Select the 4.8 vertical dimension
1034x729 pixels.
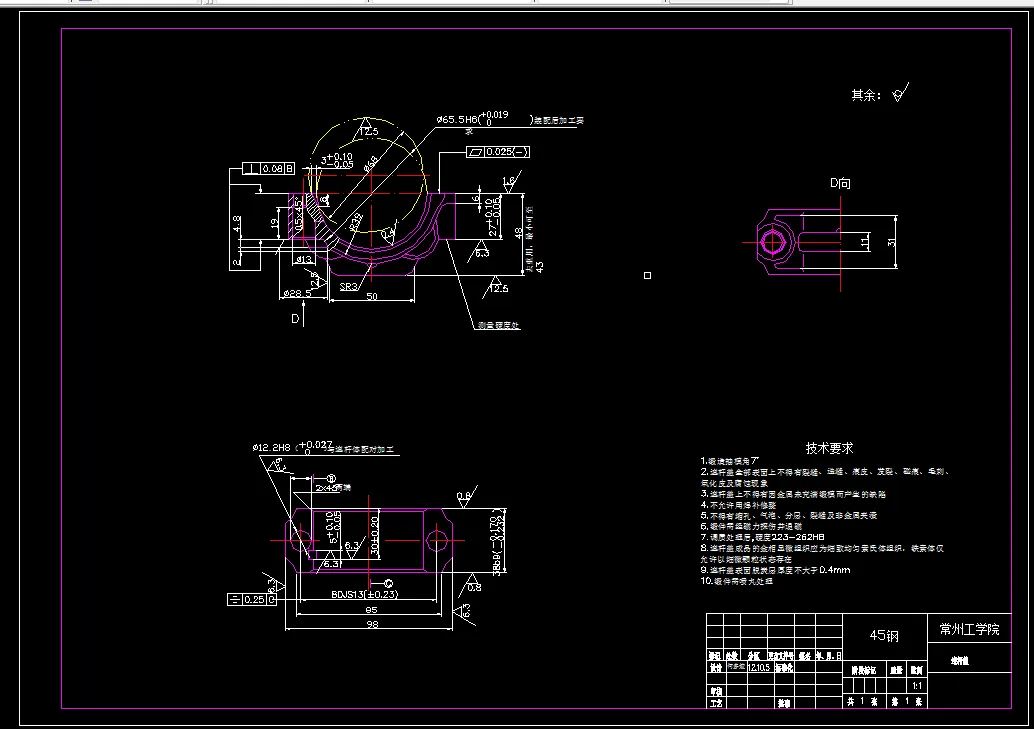[237, 224]
